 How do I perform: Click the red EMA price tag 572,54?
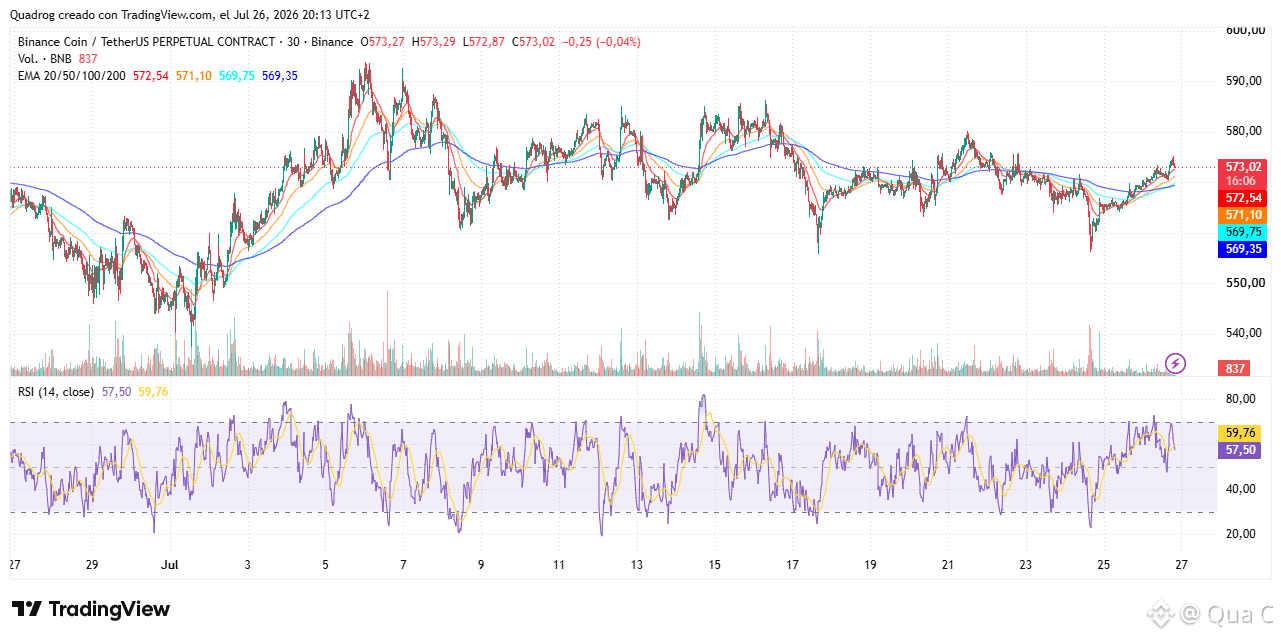click(1241, 198)
